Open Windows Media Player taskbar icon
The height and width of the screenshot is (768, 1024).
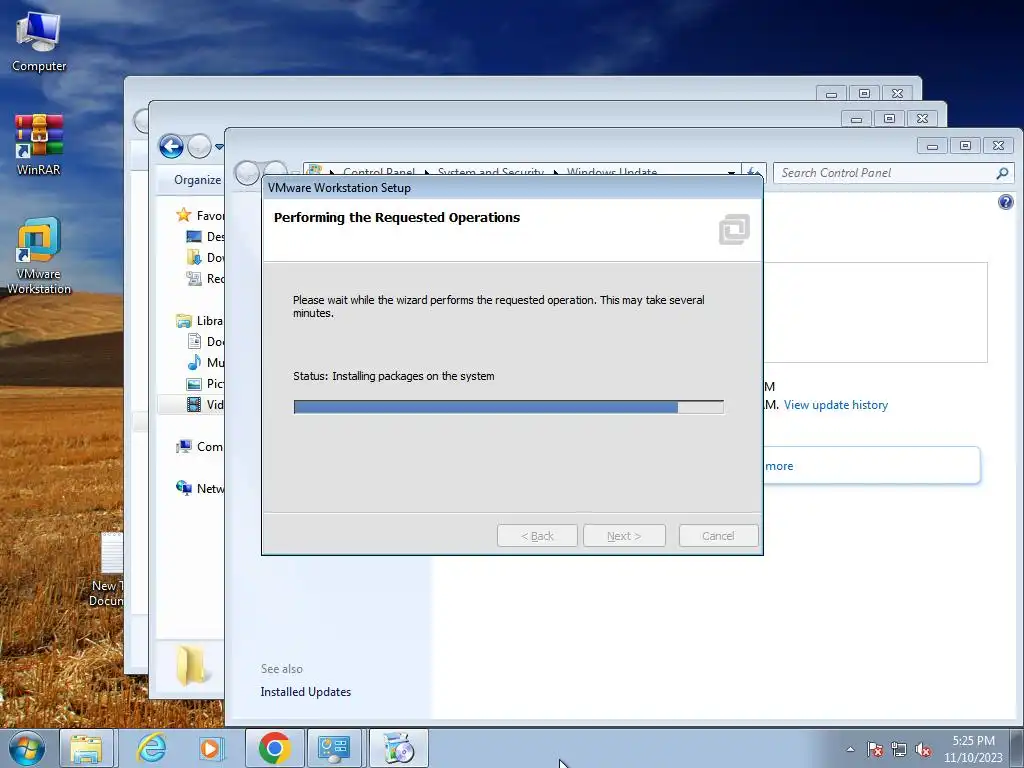point(210,748)
